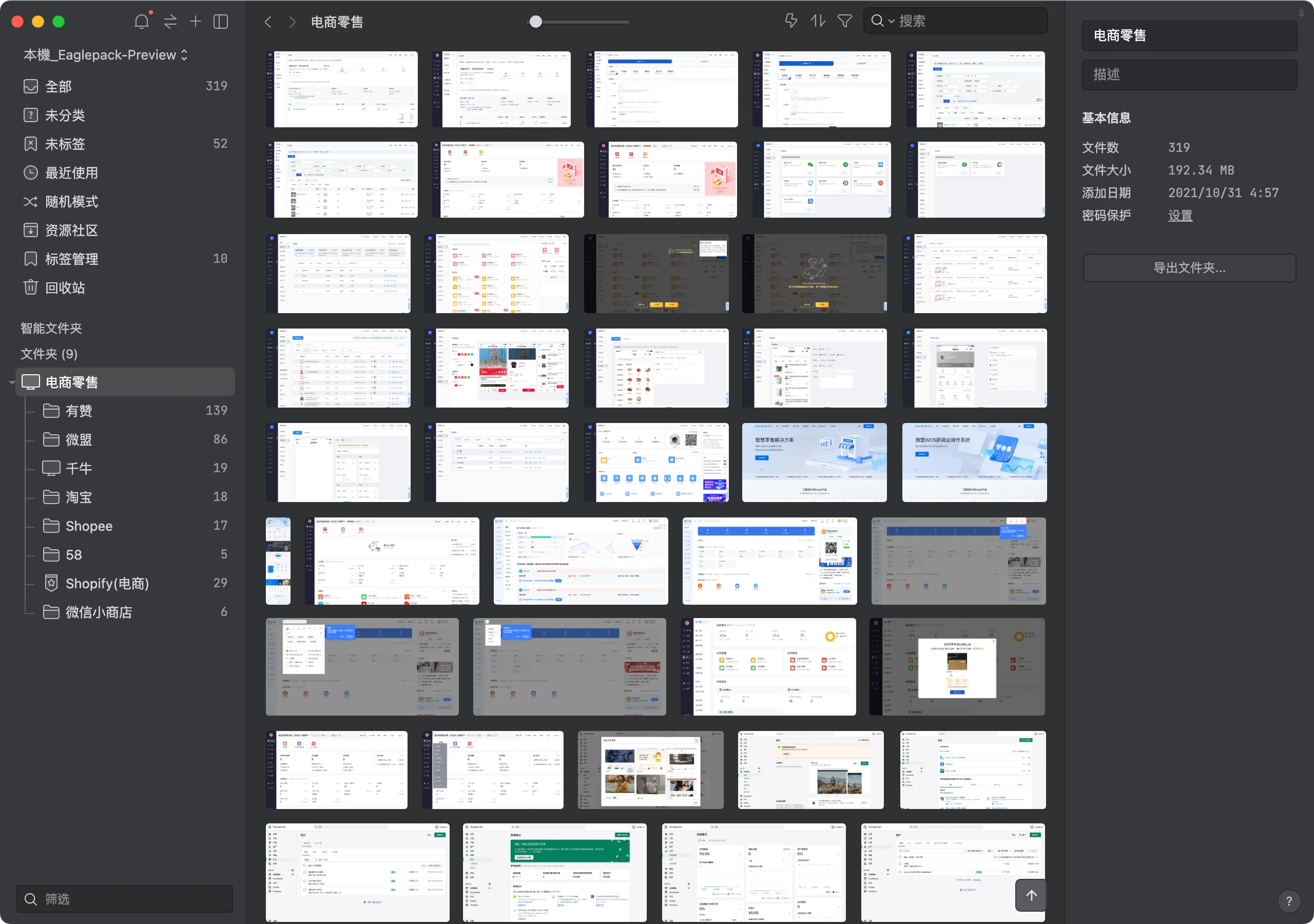
Task: Click the notification bell icon
Action: pos(141,22)
